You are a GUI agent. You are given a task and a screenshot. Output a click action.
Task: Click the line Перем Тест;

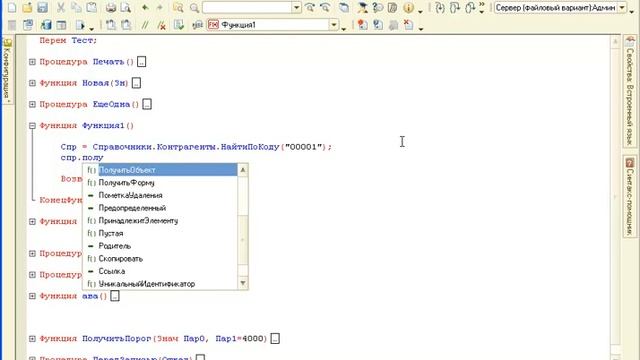pyautogui.click(x=68, y=40)
